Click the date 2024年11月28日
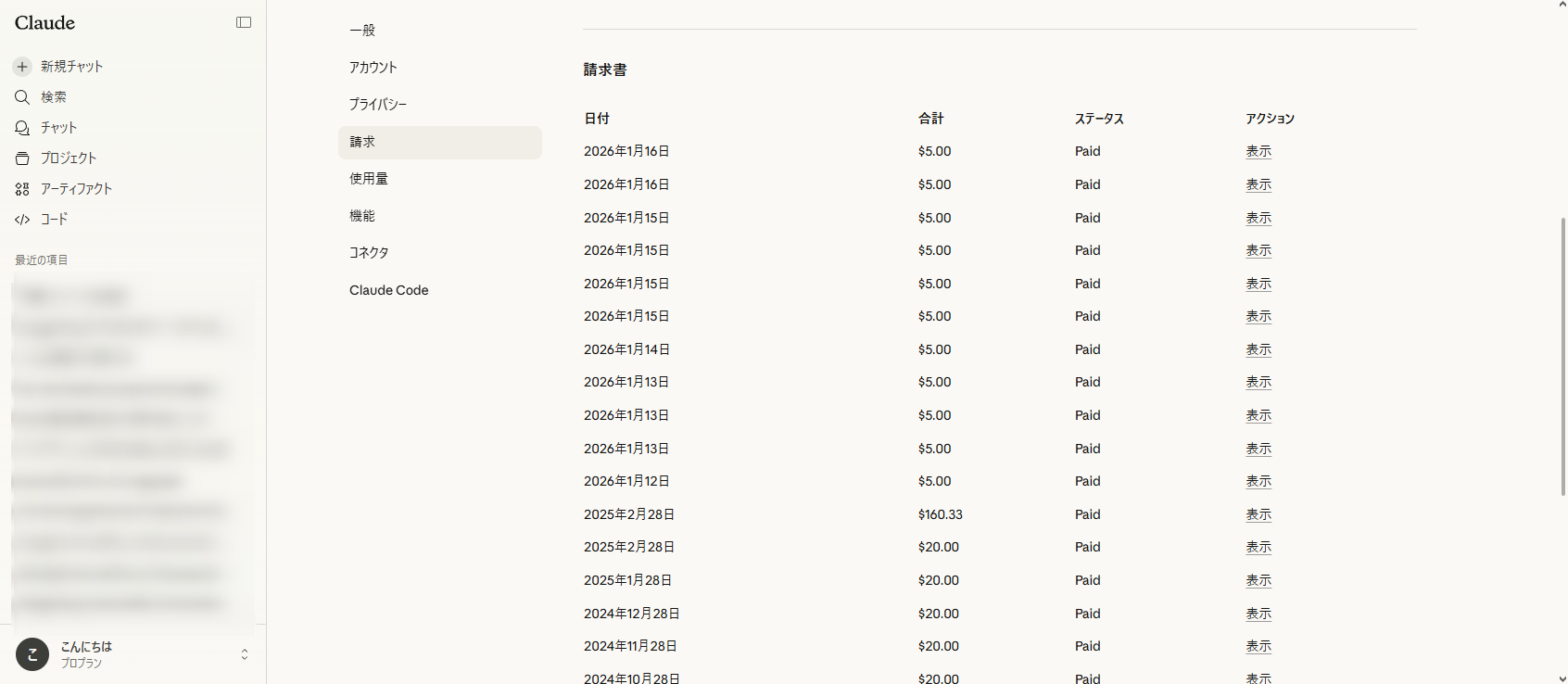The height and width of the screenshot is (684, 1568). pos(630,646)
